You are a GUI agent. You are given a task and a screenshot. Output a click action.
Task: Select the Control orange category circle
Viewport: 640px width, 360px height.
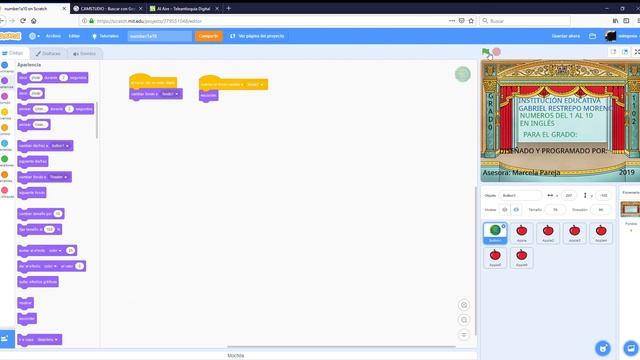(x=4, y=128)
